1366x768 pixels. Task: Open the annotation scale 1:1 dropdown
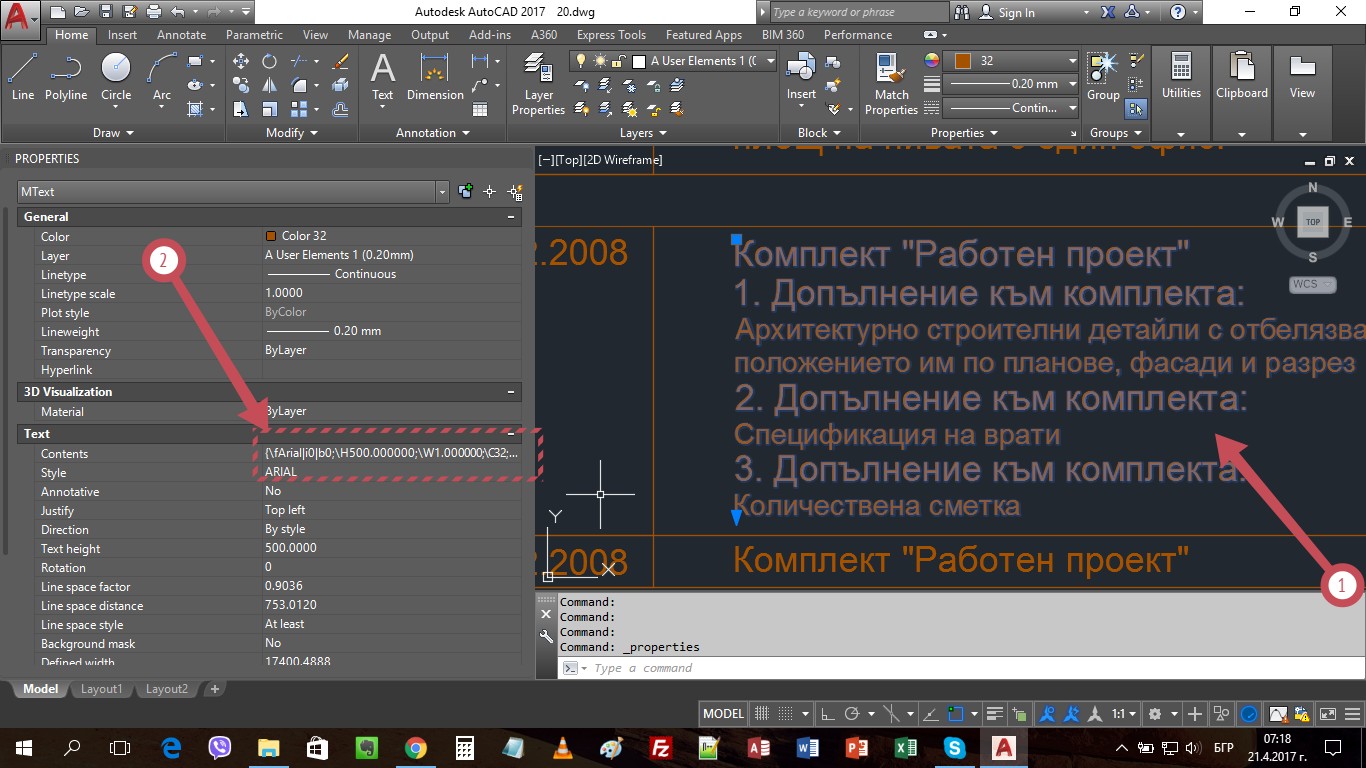click(1123, 714)
